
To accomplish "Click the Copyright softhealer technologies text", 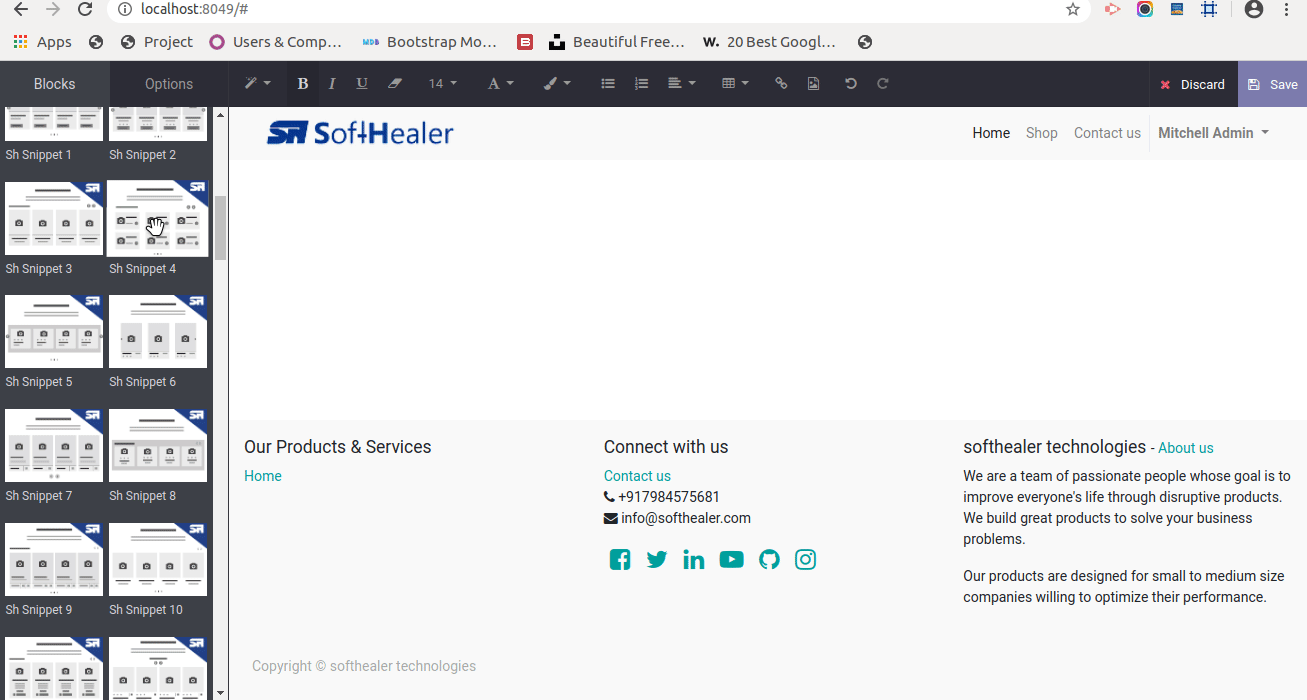I will [364, 666].
